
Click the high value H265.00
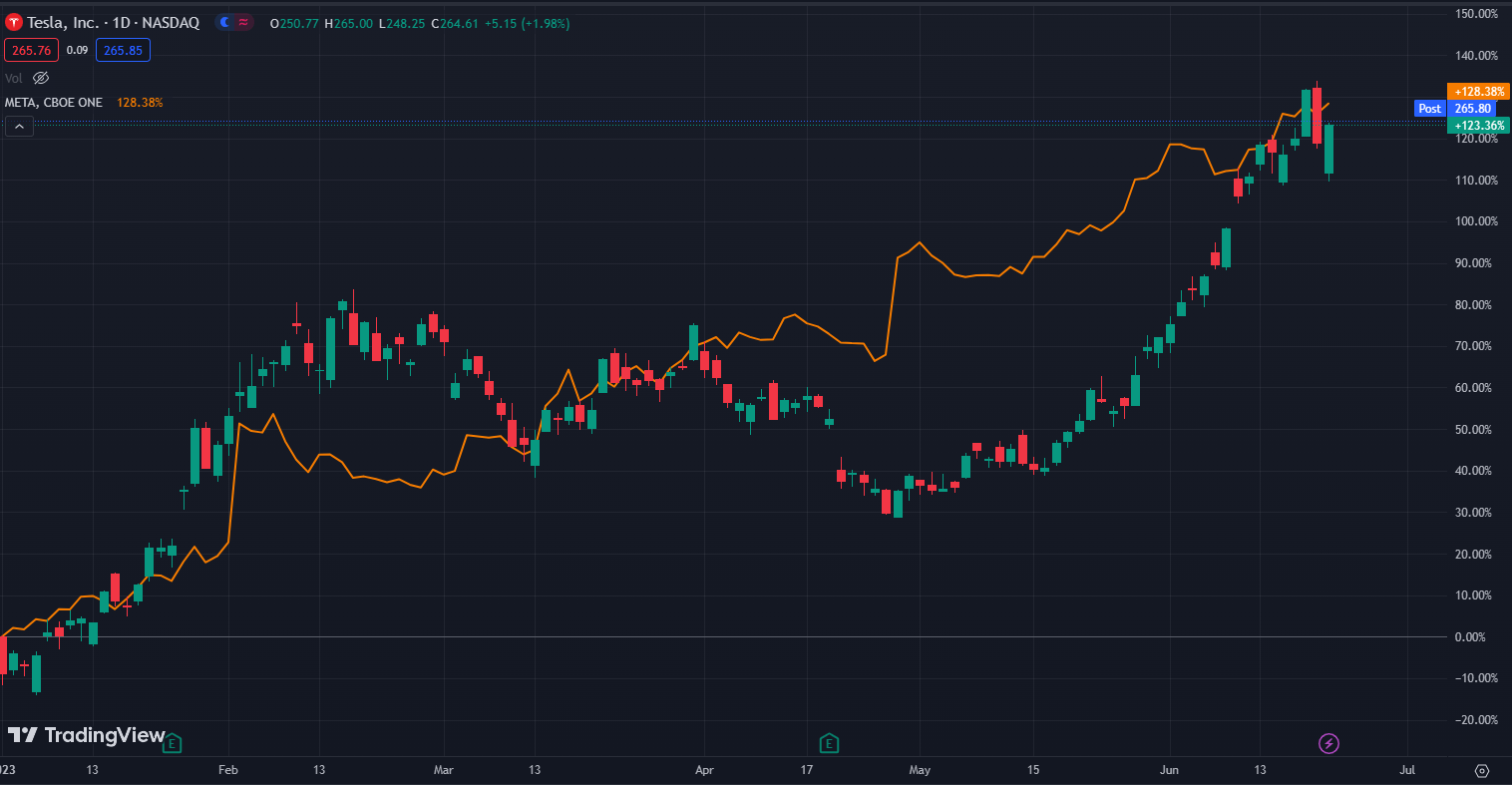(x=349, y=23)
